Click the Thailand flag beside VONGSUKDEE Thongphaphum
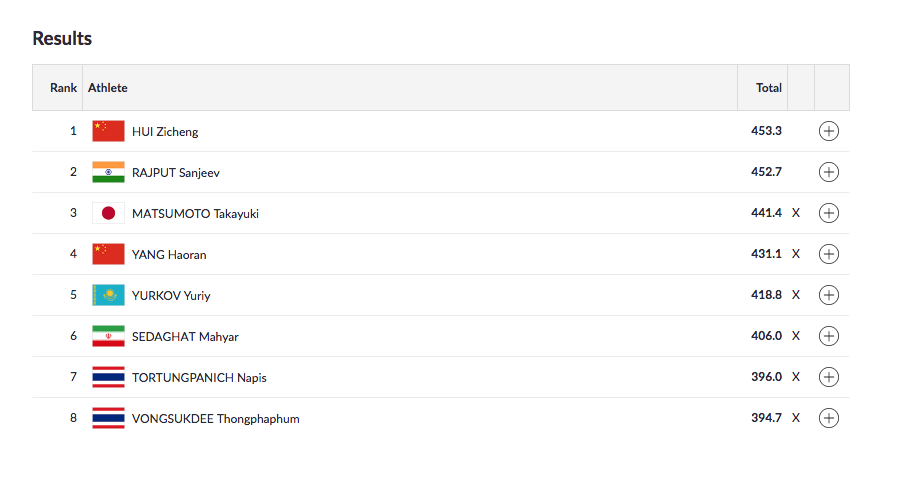Viewport: 905px width, 490px height. (x=108, y=418)
